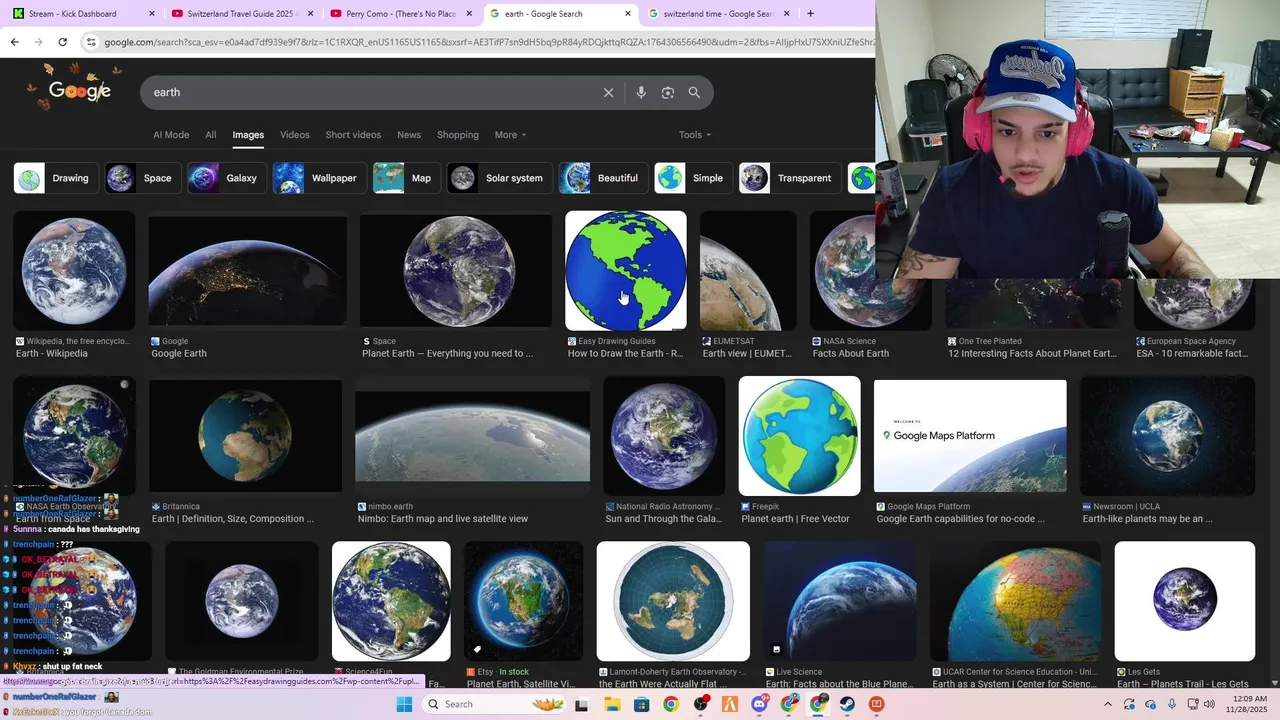Filter images by the Beautiful chip
The width and height of the screenshot is (1280, 720).
pyautogui.click(x=603, y=178)
